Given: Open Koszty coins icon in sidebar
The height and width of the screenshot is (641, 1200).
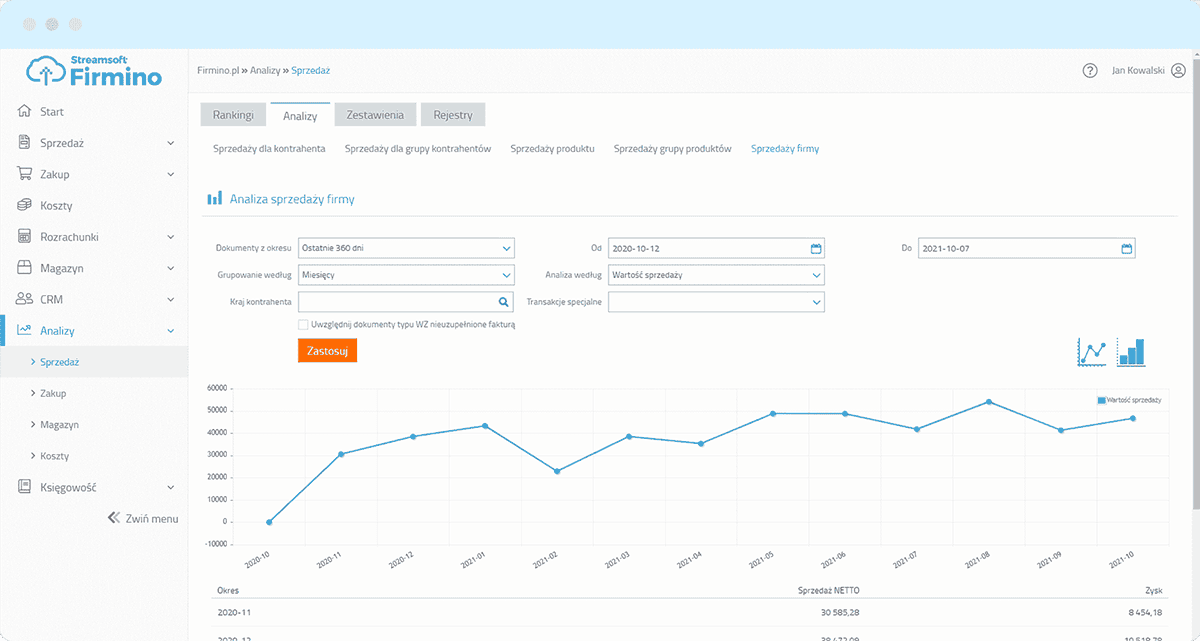Looking at the screenshot, I should (x=26, y=205).
